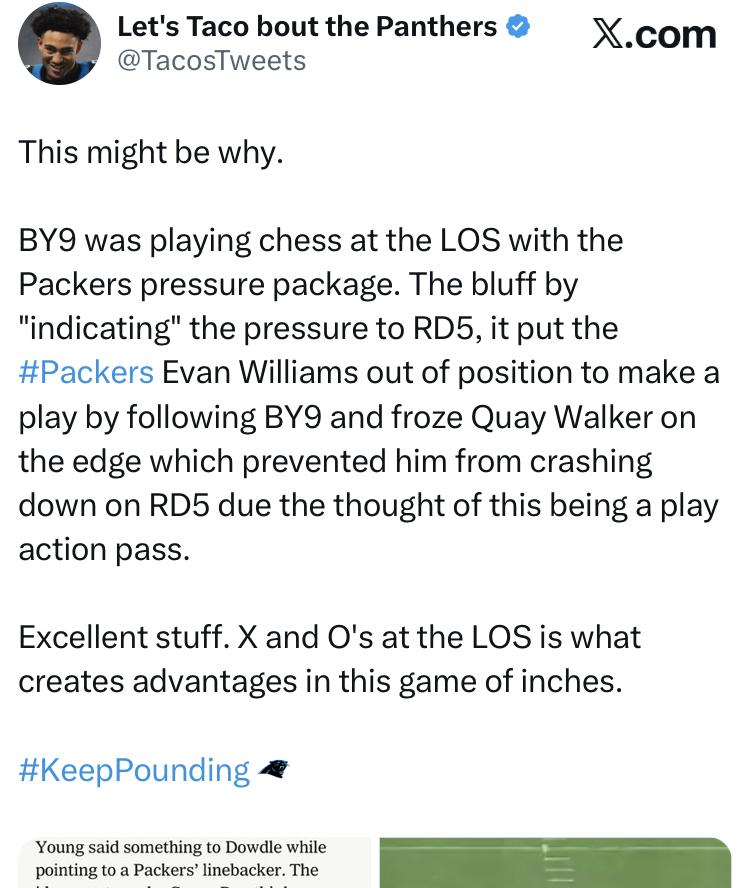Click the quoted word "indicating"
This screenshot has width=750, height=888.
[100, 328]
